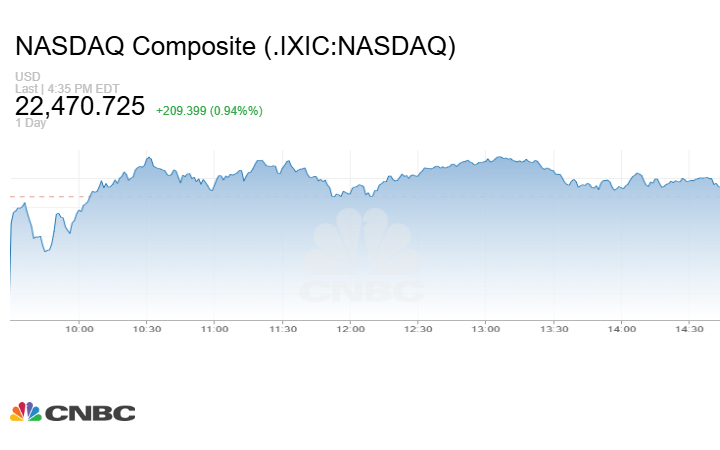
Task: Click the 10:00 time axis label
Action: coord(79,328)
